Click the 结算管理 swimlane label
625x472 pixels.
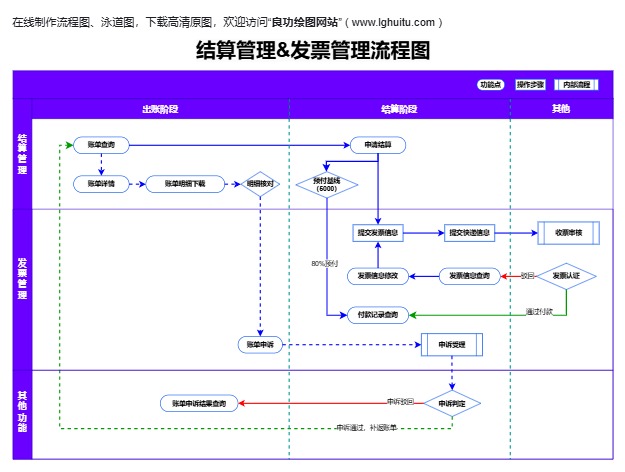[22, 154]
